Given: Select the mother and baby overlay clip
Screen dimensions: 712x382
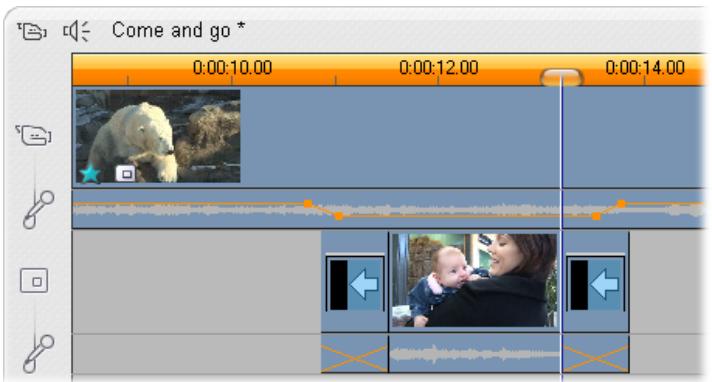Looking at the screenshot, I should click(475, 280).
